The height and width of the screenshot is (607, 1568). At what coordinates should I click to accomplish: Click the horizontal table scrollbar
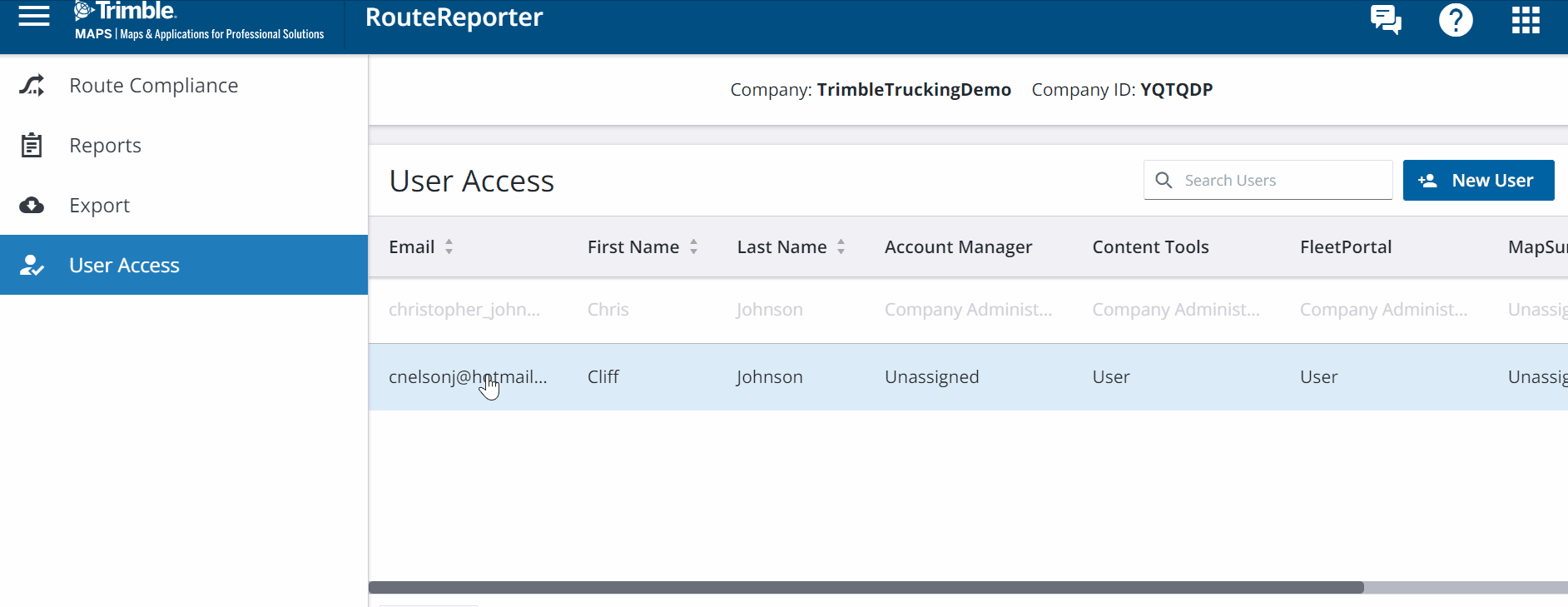coord(866,588)
